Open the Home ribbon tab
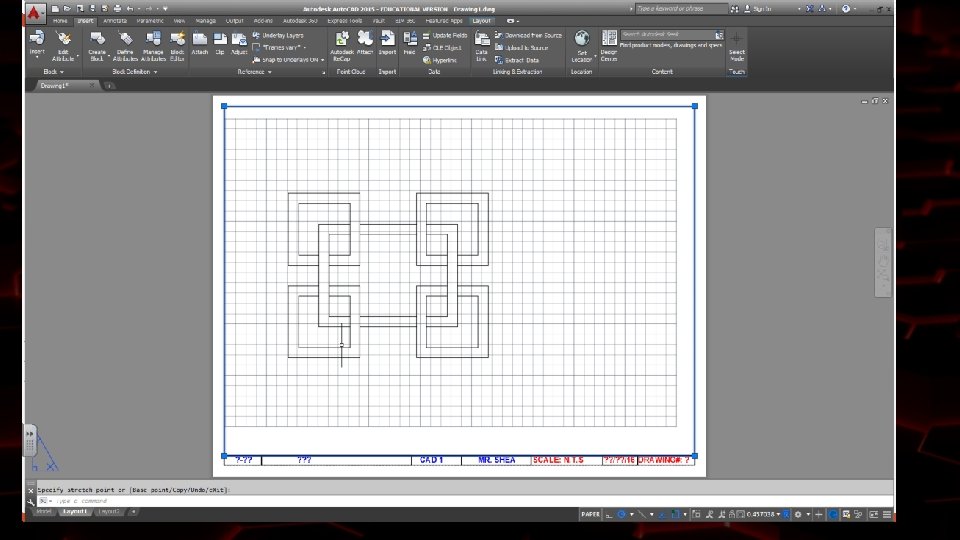This screenshot has height=540, width=960. [60, 21]
